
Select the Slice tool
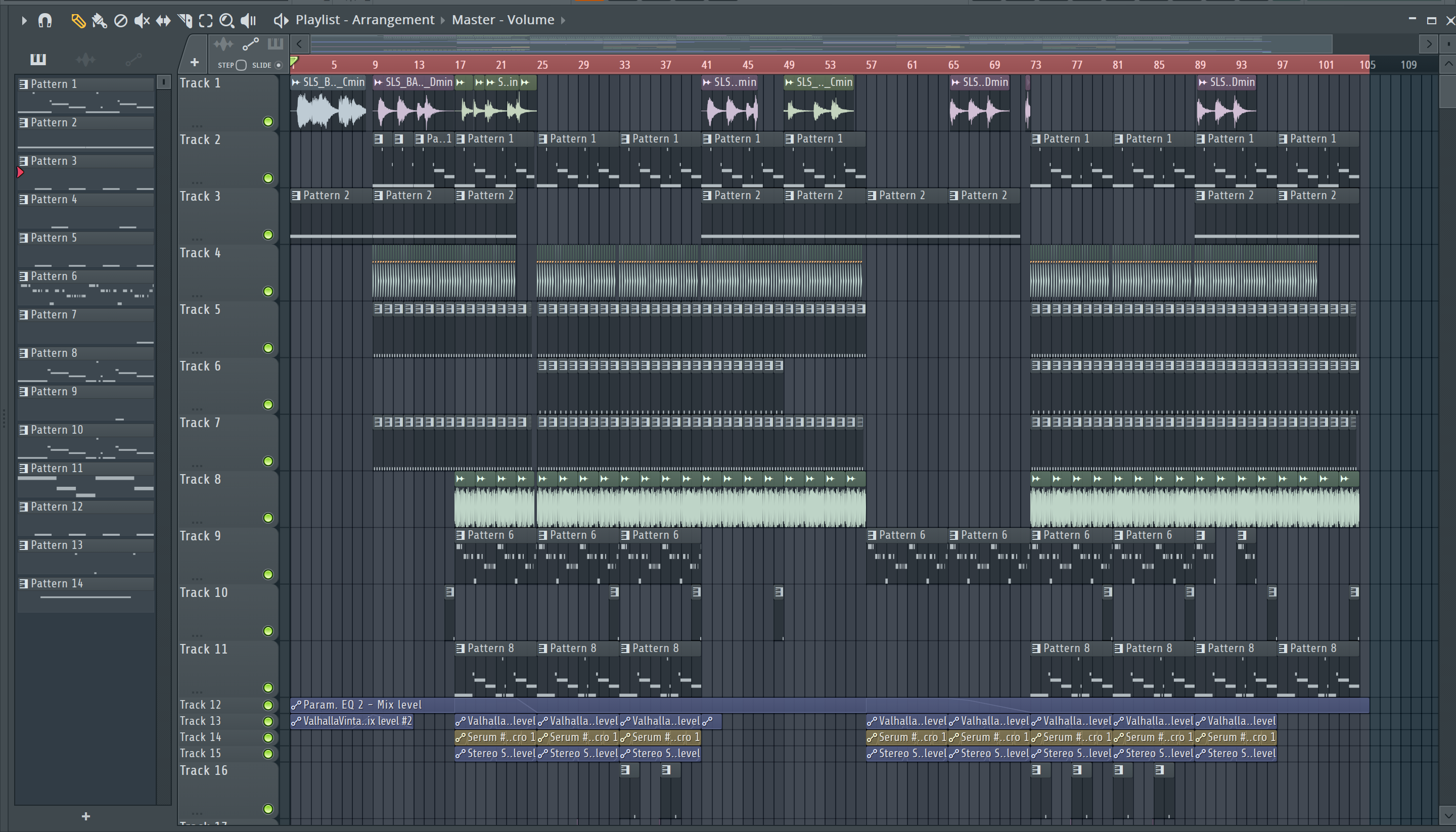pos(185,21)
